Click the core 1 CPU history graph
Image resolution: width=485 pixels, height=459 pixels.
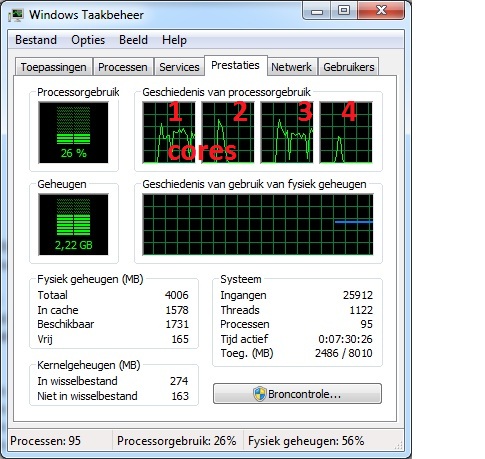169,133
